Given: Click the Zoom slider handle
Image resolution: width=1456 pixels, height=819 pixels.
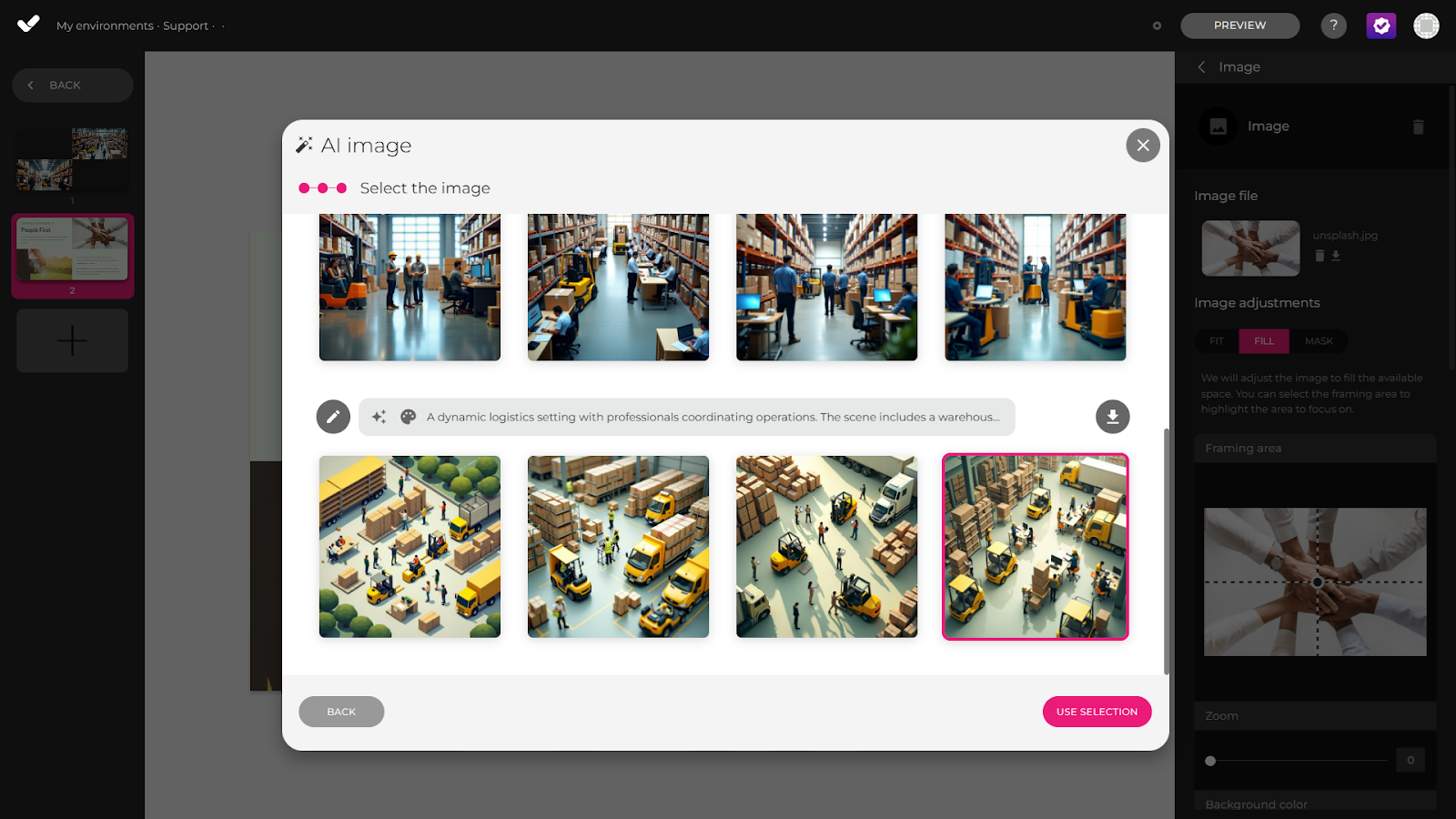Looking at the screenshot, I should [1210, 761].
